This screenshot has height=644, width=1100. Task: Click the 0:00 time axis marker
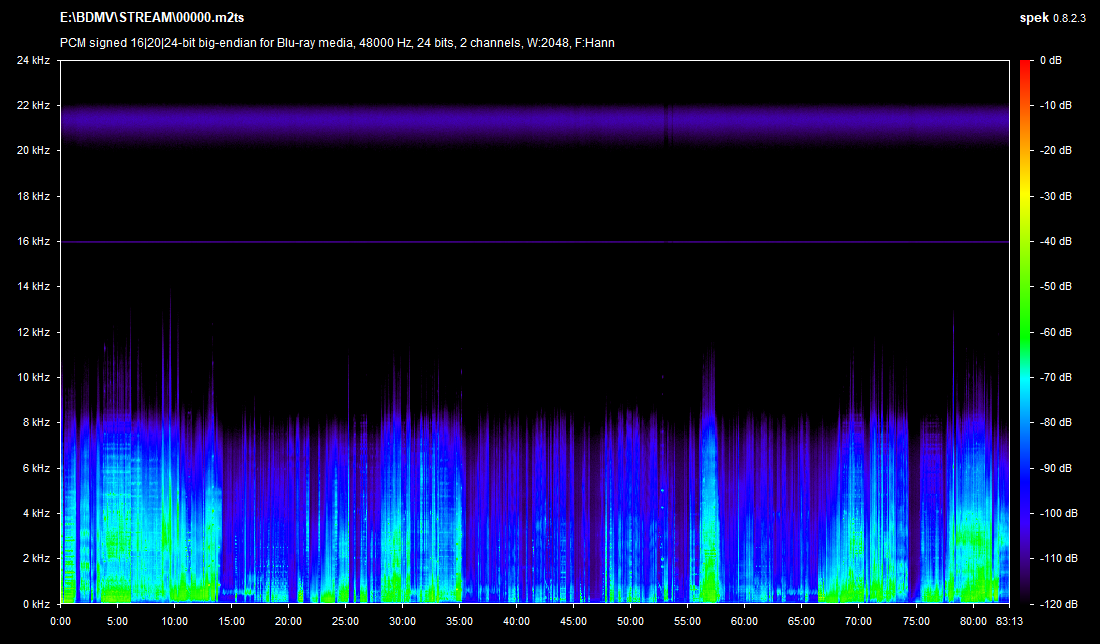point(61,620)
